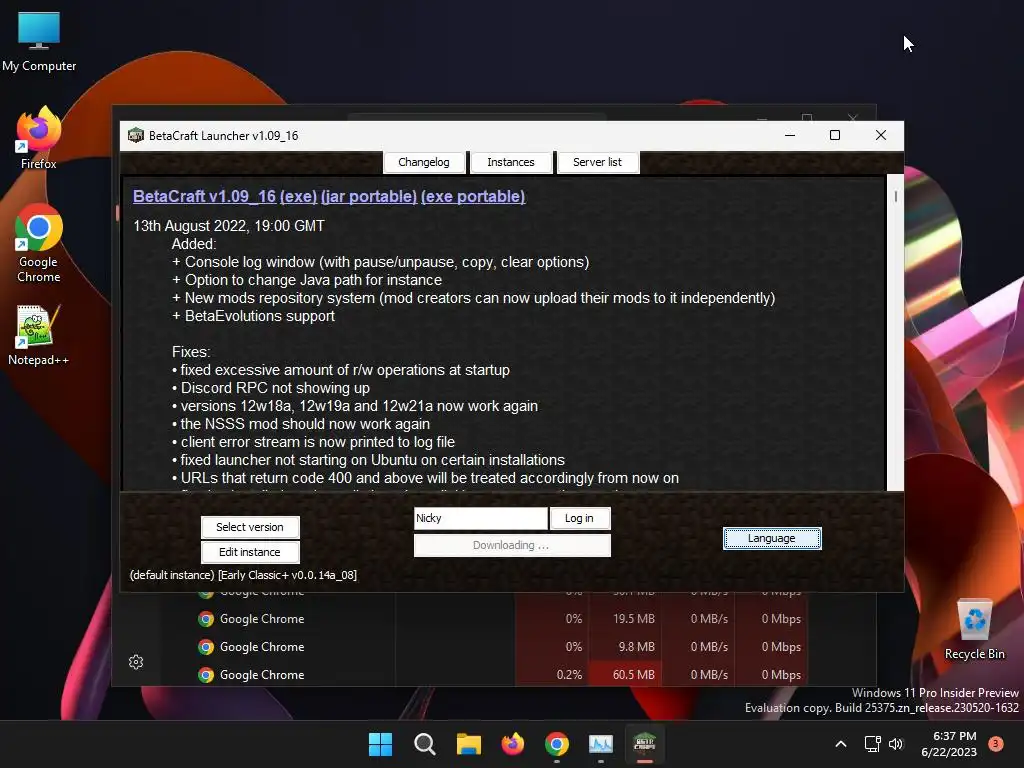This screenshot has width=1024, height=768.
Task: Open File Explorer from taskbar
Action: pyautogui.click(x=468, y=744)
